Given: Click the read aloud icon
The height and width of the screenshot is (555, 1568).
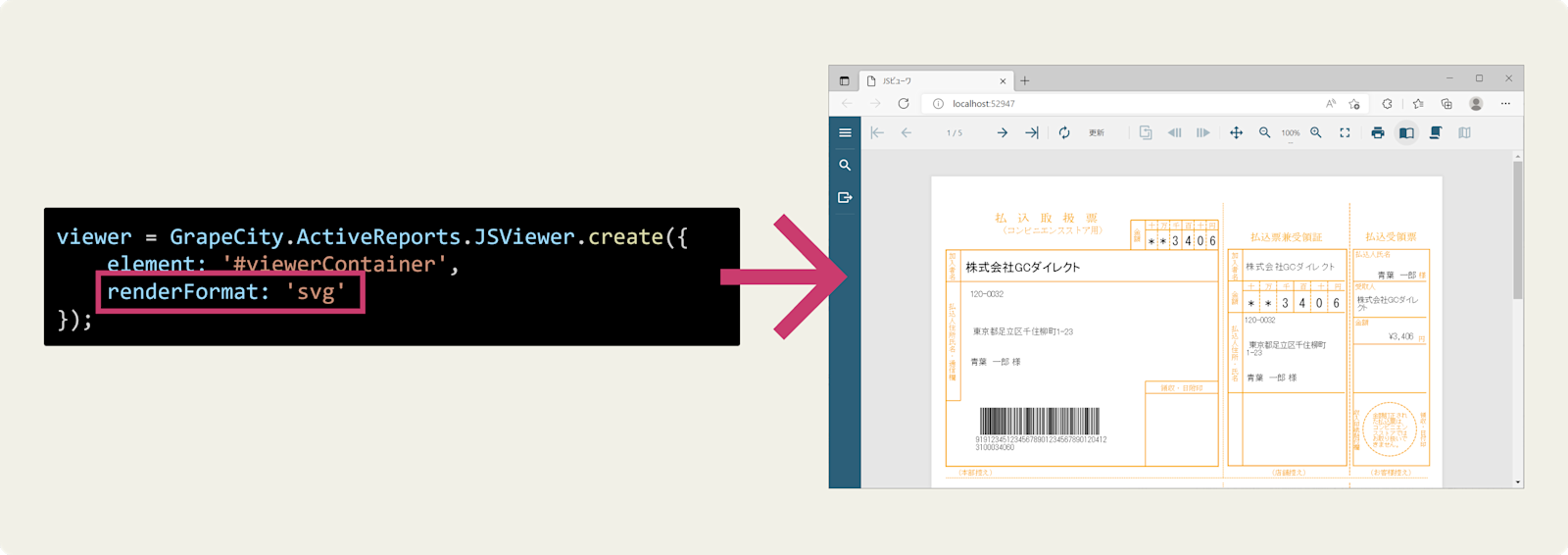Looking at the screenshot, I should tap(1331, 104).
